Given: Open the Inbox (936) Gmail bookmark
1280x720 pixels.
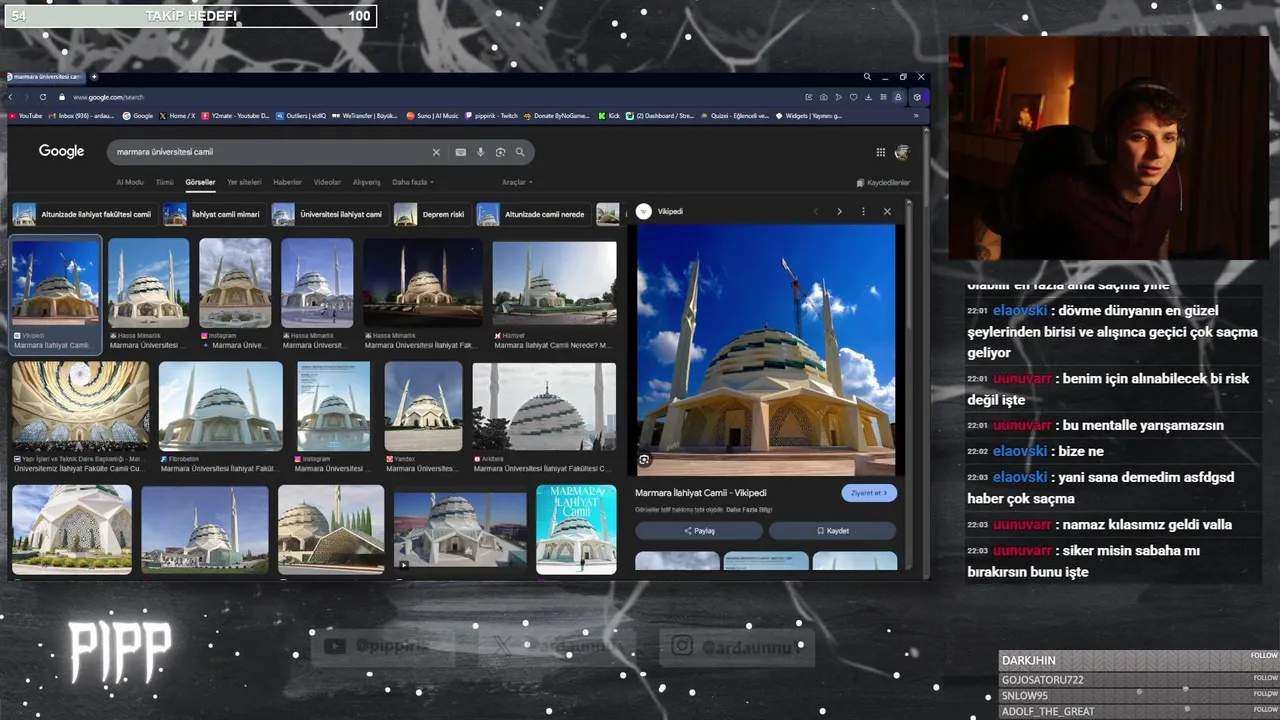Looking at the screenshot, I should click(x=81, y=116).
